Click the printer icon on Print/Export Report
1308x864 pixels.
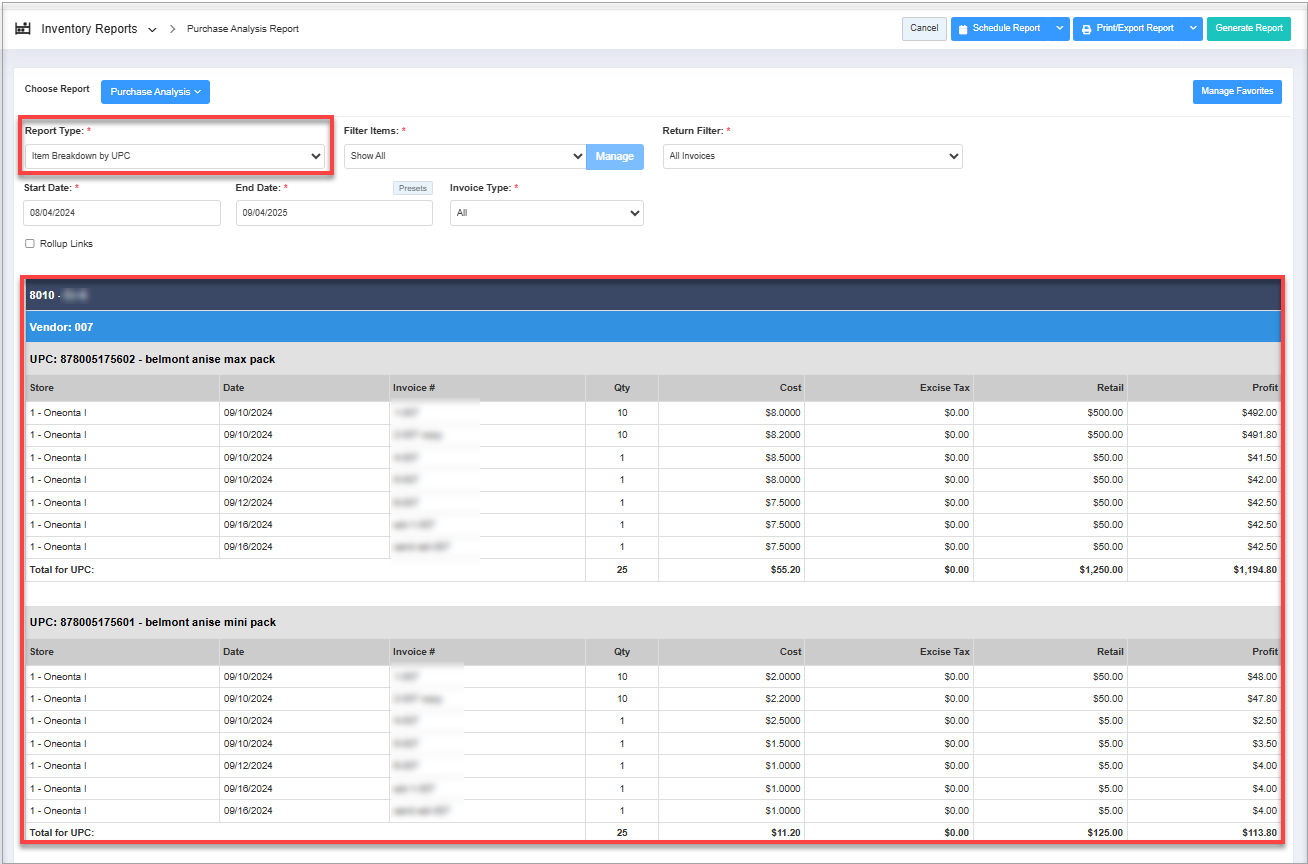pyautogui.click(x=1086, y=29)
